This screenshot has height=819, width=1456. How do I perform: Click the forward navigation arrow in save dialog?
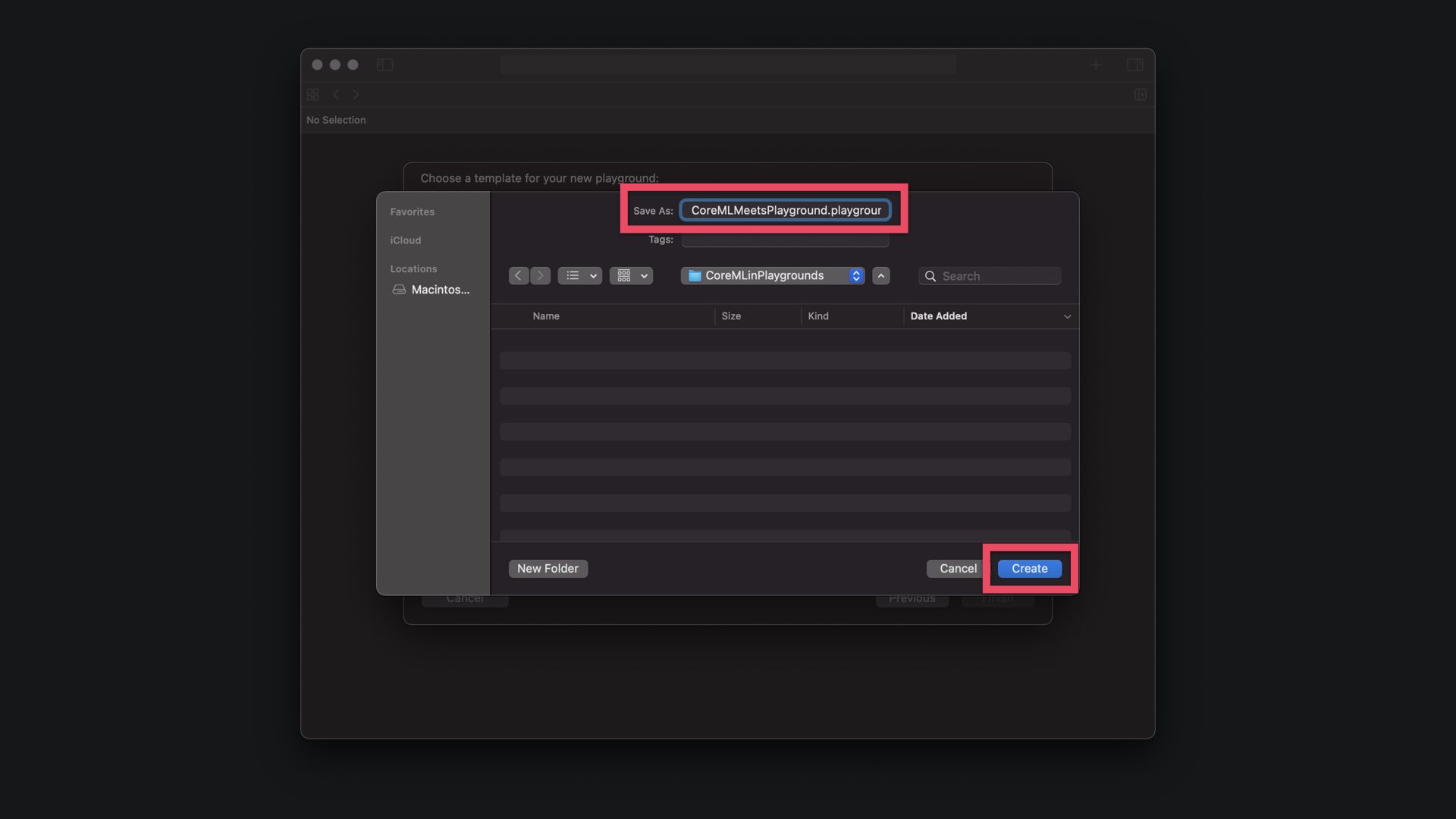pos(540,276)
